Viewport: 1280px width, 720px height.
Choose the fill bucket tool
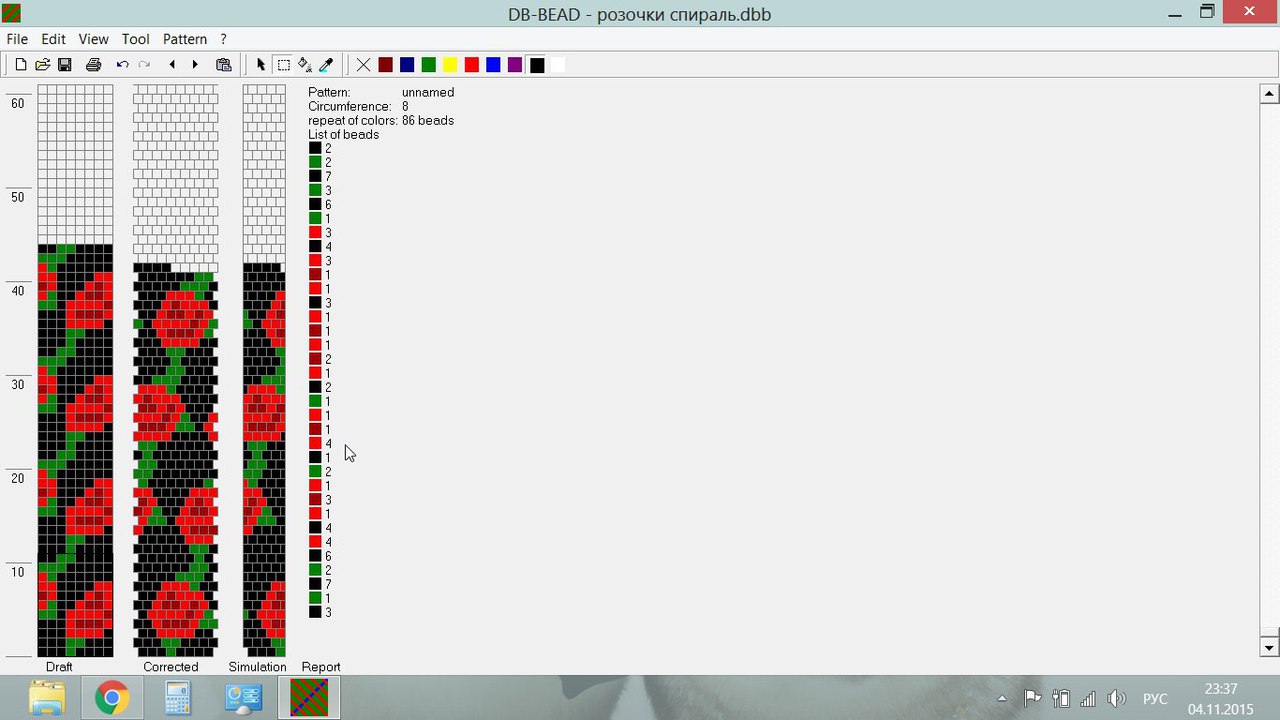tap(305, 65)
